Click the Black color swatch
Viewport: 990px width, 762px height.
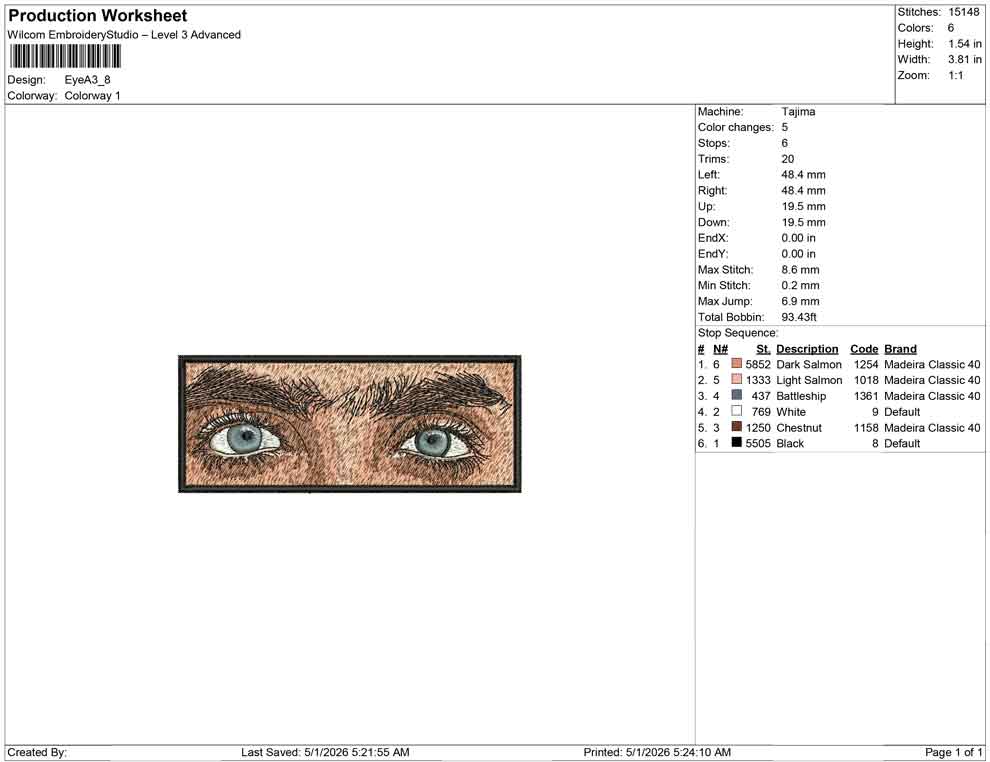(736, 443)
